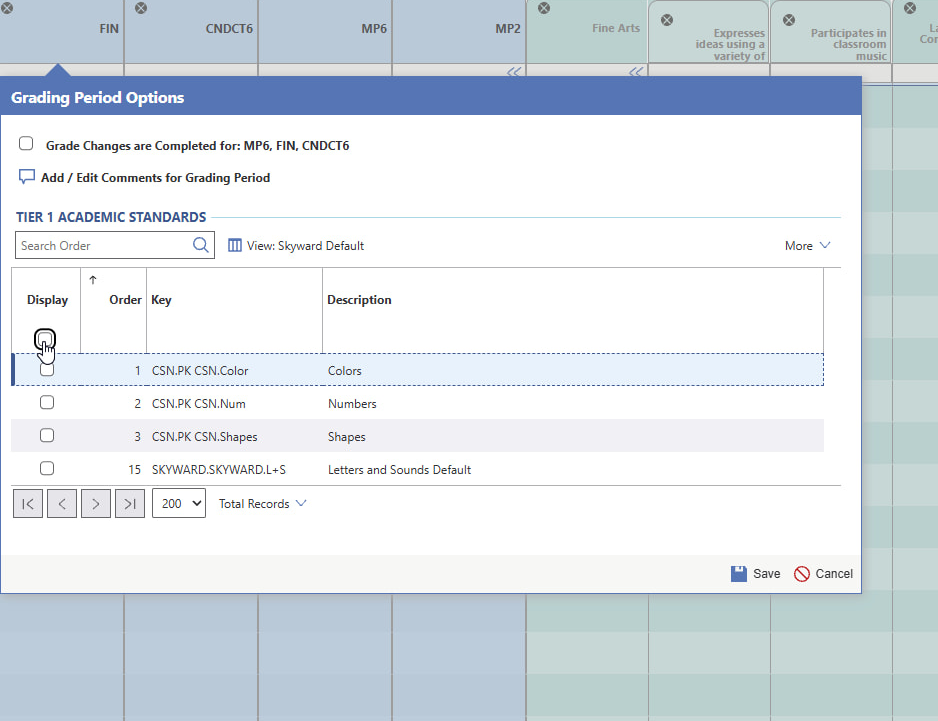Click the Save button
This screenshot has height=721, width=938.
756,573
